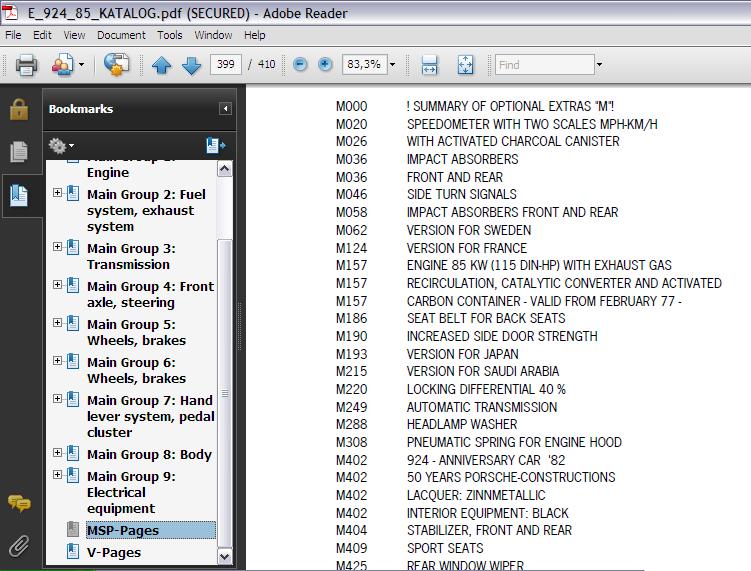
Task: Click the bookmarks scrollbar thumb
Action: pyautogui.click(x=225, y=393)
